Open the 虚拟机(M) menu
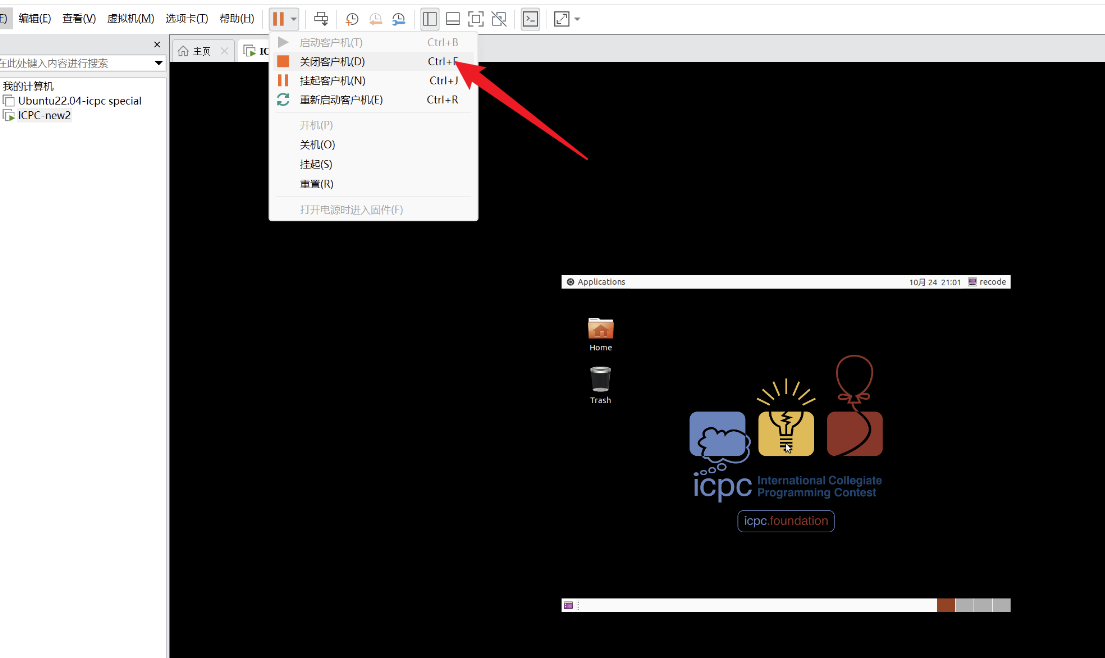 pyautogui.click(x=130, y=19)
